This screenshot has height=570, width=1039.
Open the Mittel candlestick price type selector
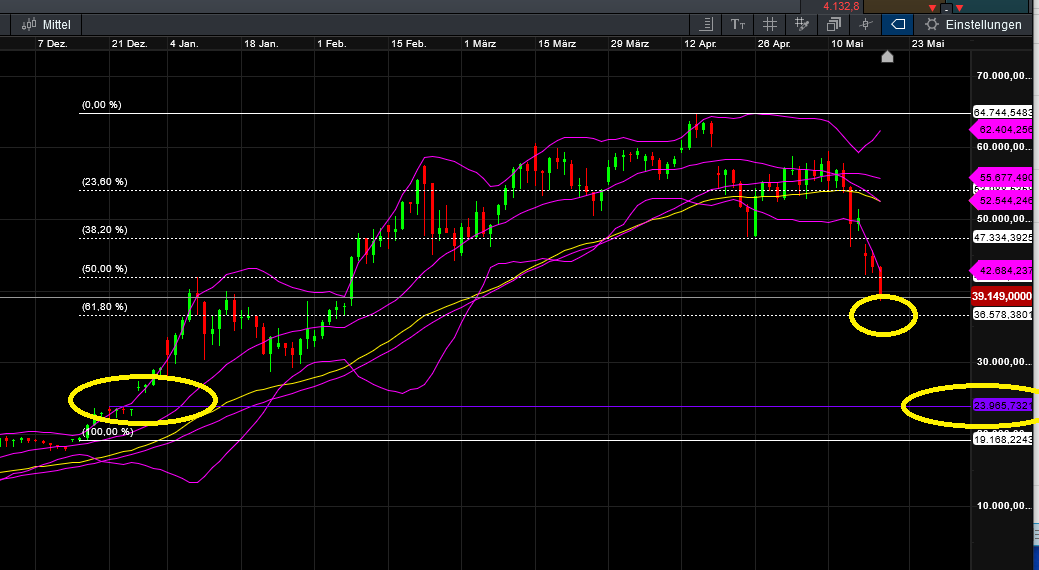pos(46,25)
